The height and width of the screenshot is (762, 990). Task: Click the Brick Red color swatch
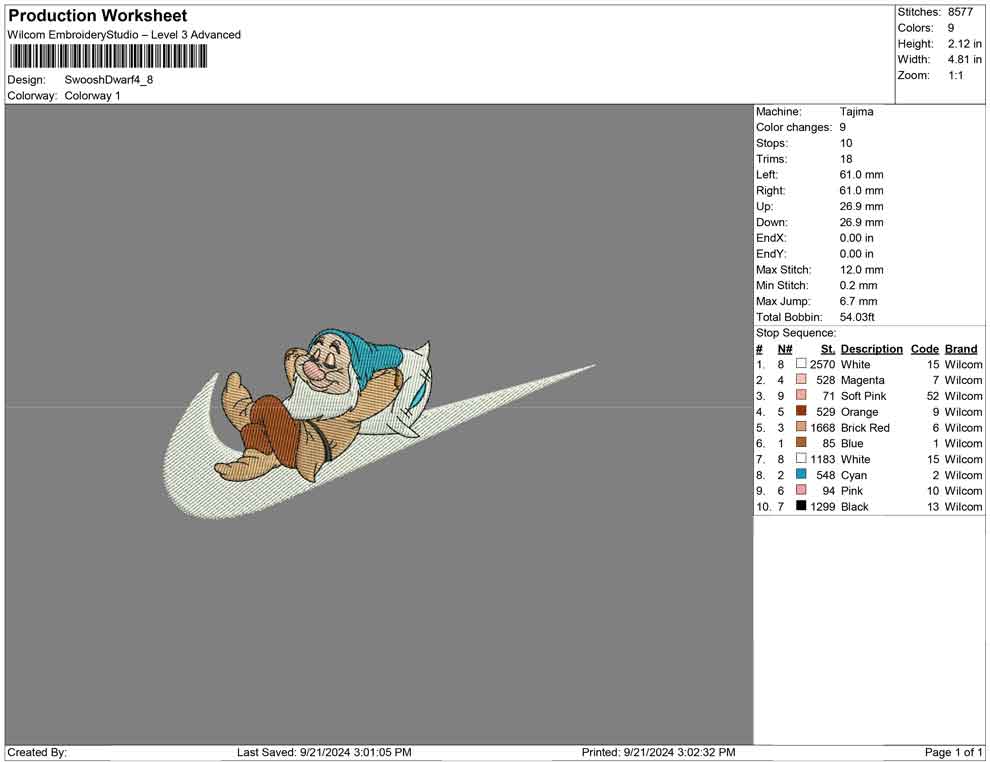pos(801,427)
